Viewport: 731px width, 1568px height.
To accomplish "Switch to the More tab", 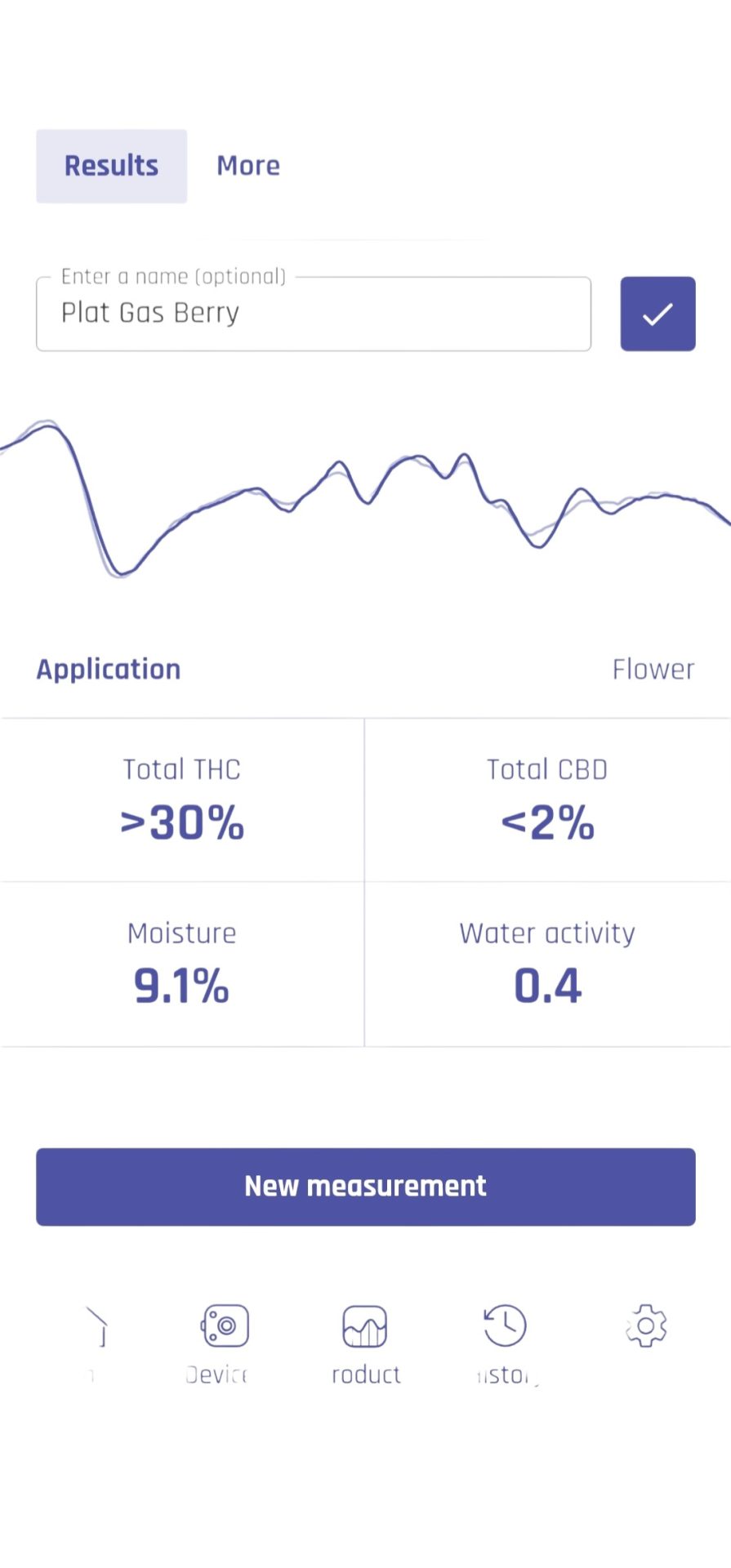I will pos(248,166).
